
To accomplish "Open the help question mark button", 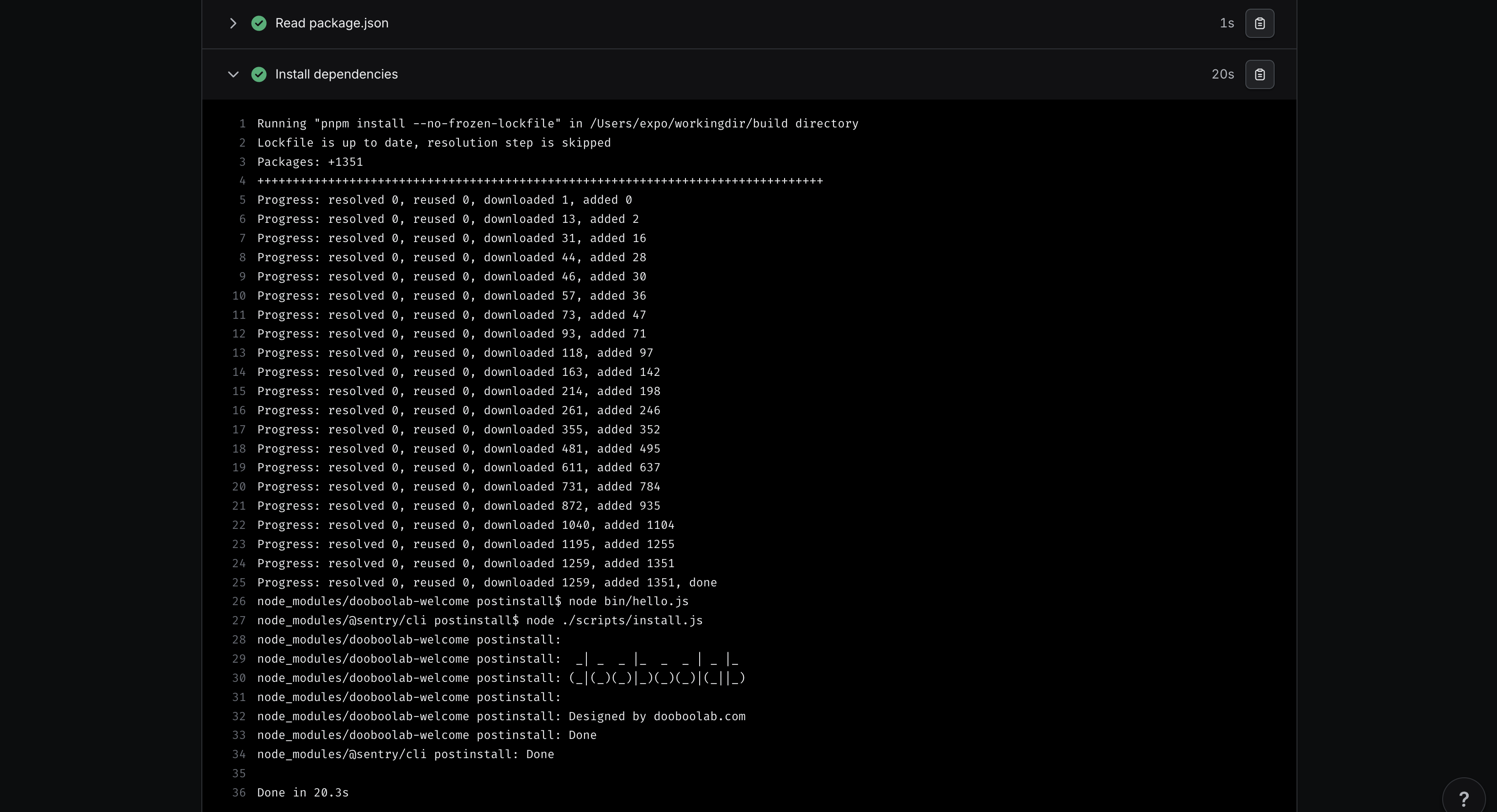I will (1463, 799).
